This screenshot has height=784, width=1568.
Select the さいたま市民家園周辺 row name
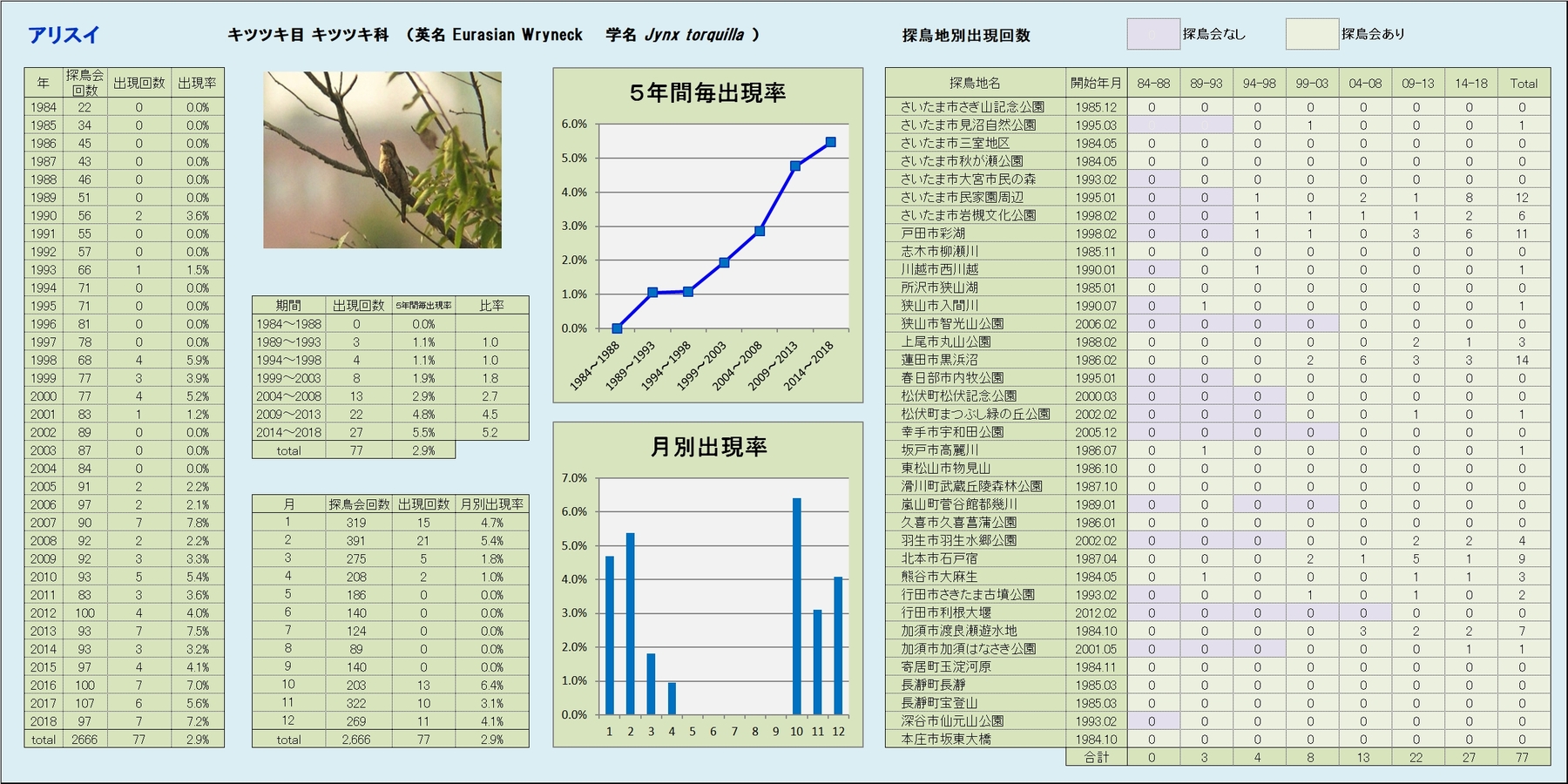(962, 197)
